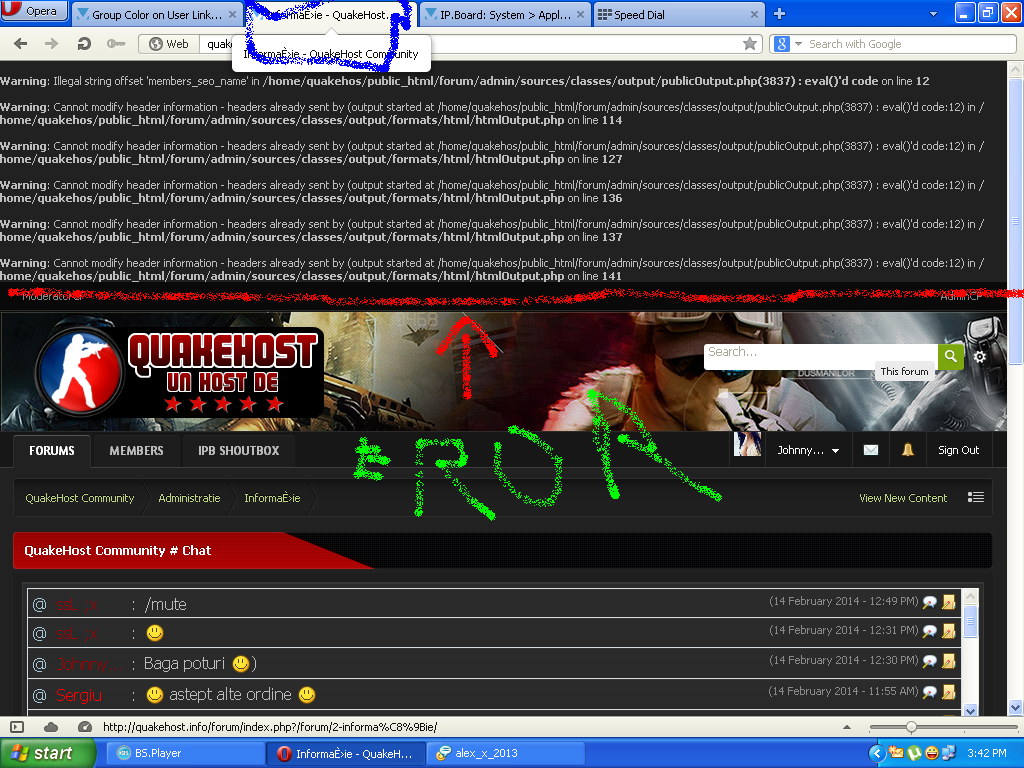Edit the 12:30 PM shout with the bubble icon
Image resolution: width=1024 pixels, height=768 pixels.
(929, 662)
